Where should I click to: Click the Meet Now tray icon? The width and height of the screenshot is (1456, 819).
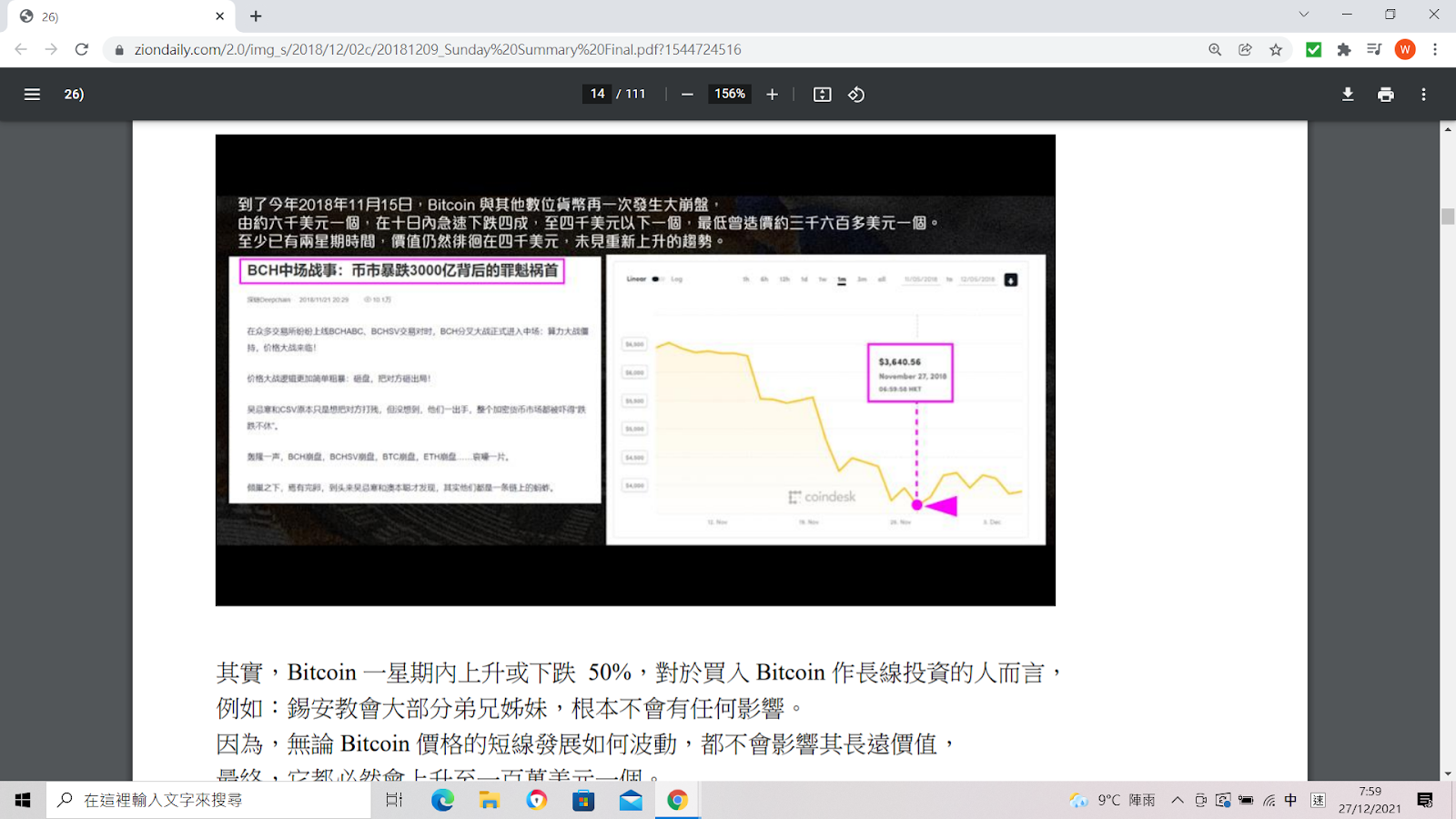1201,800
